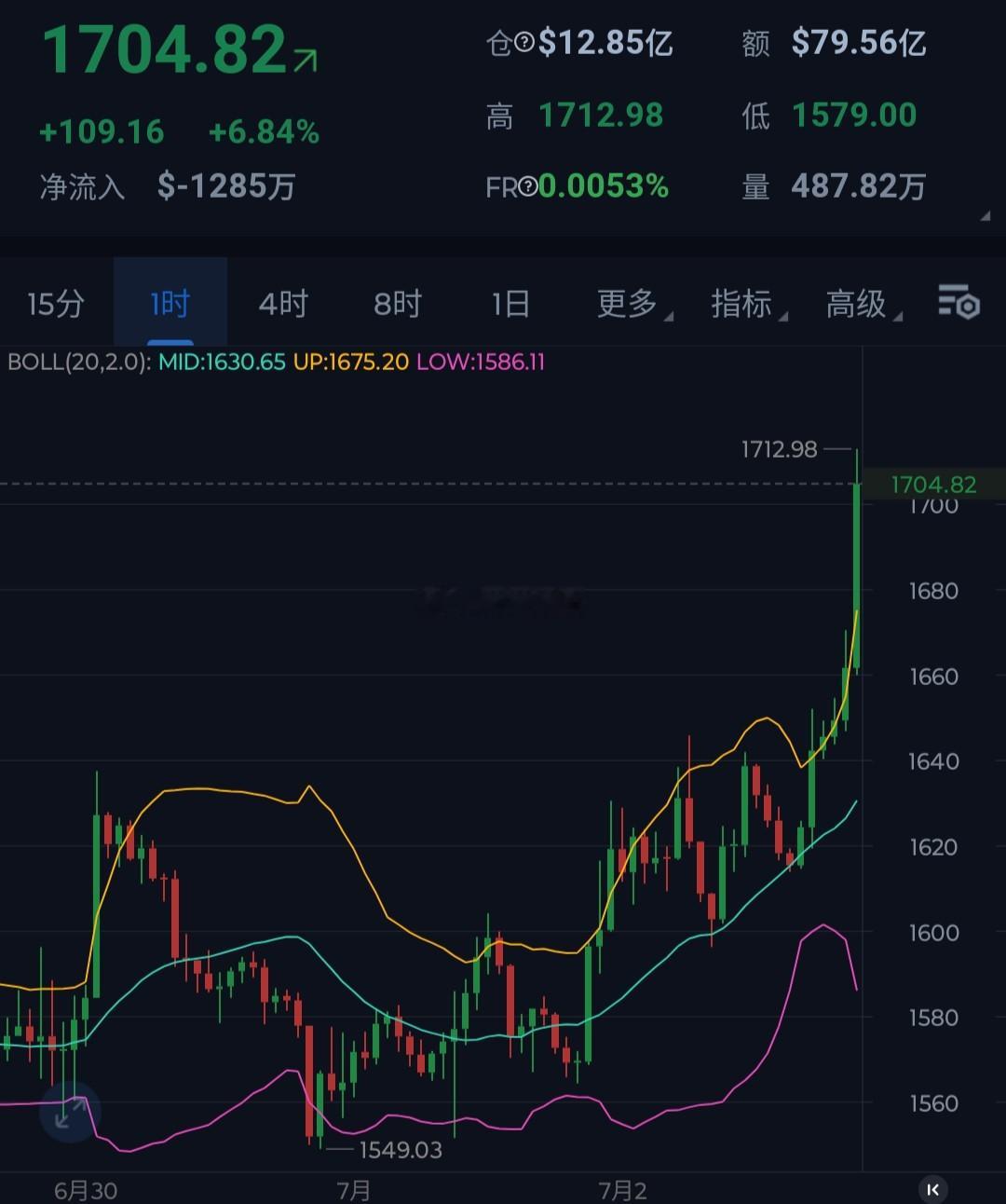The width and height of the screenshot is (1006, 1204).
Task: Tap the high value 1712.98 in header
Action: (x=601, y=116)
